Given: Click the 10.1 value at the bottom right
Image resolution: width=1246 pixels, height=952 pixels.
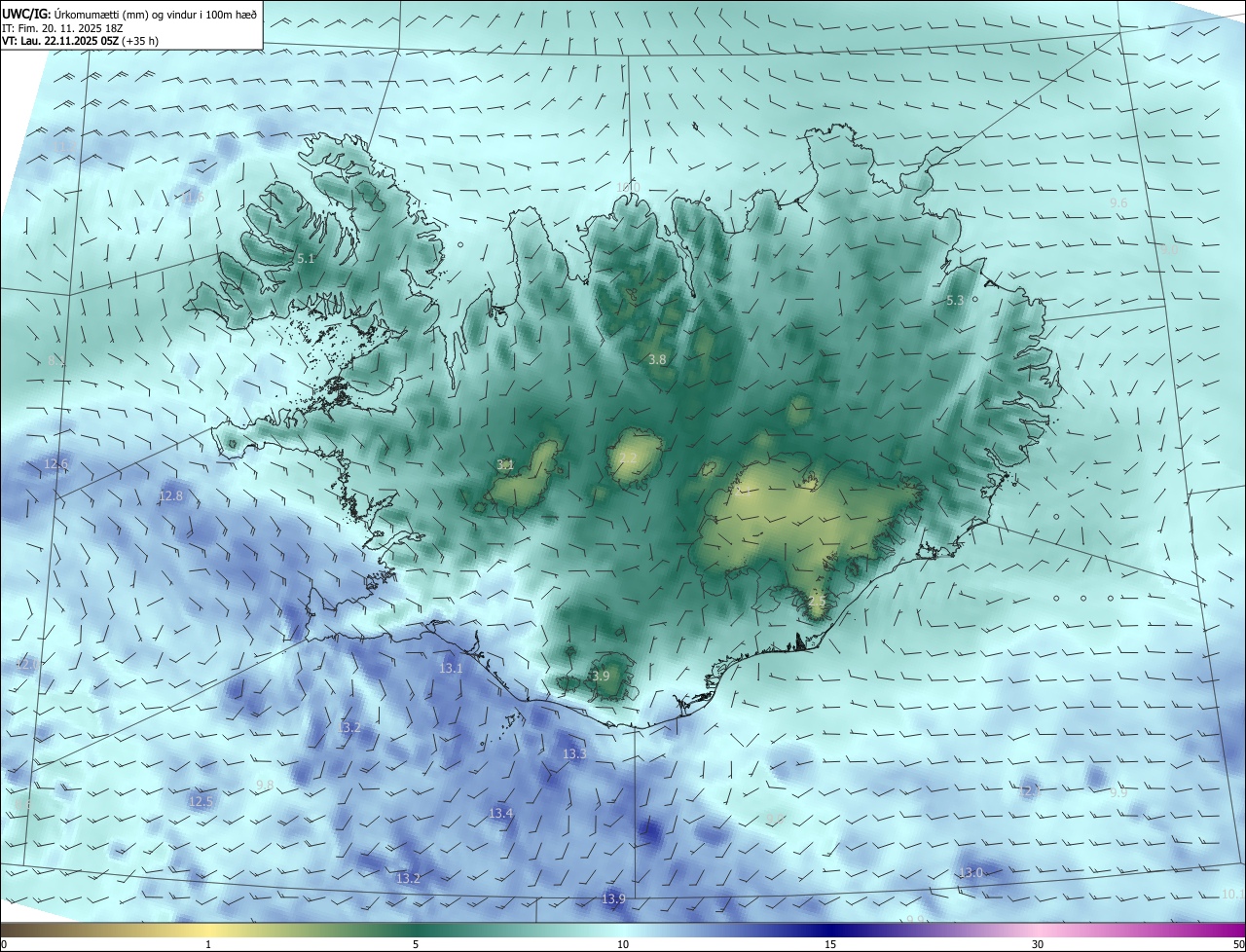Looking at the screenshot, I should [x=1232, y=895].
